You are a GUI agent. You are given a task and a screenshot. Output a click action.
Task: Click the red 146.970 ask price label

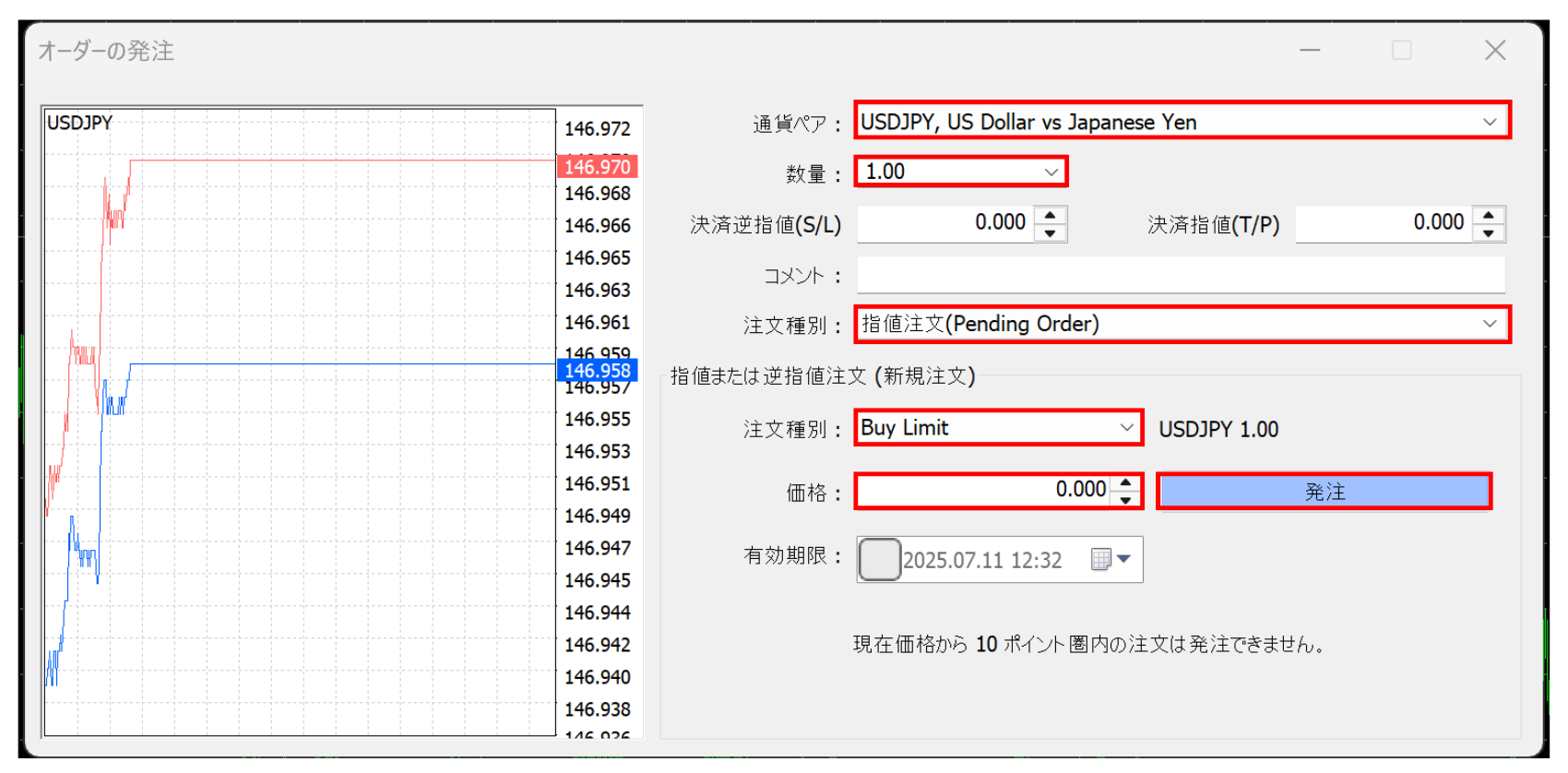(x=597, y=167)
